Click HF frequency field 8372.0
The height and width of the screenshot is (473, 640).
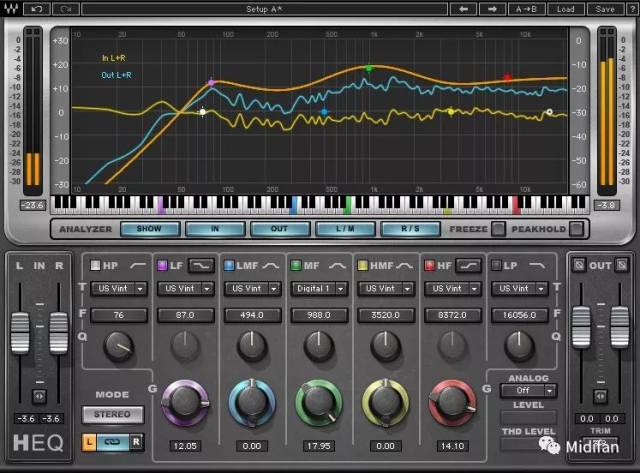[453, 315]
